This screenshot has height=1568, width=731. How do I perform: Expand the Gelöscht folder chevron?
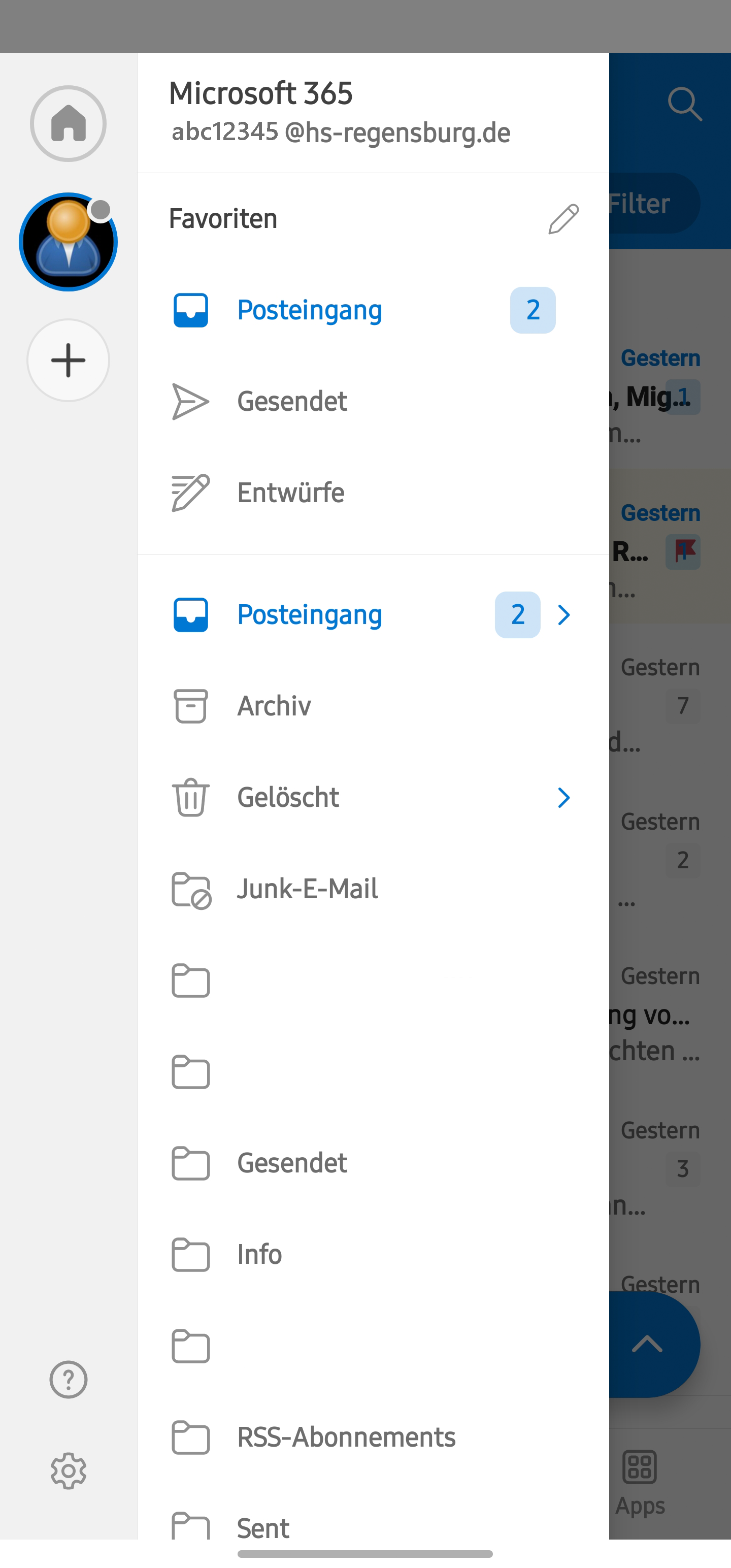coord(564,797)
